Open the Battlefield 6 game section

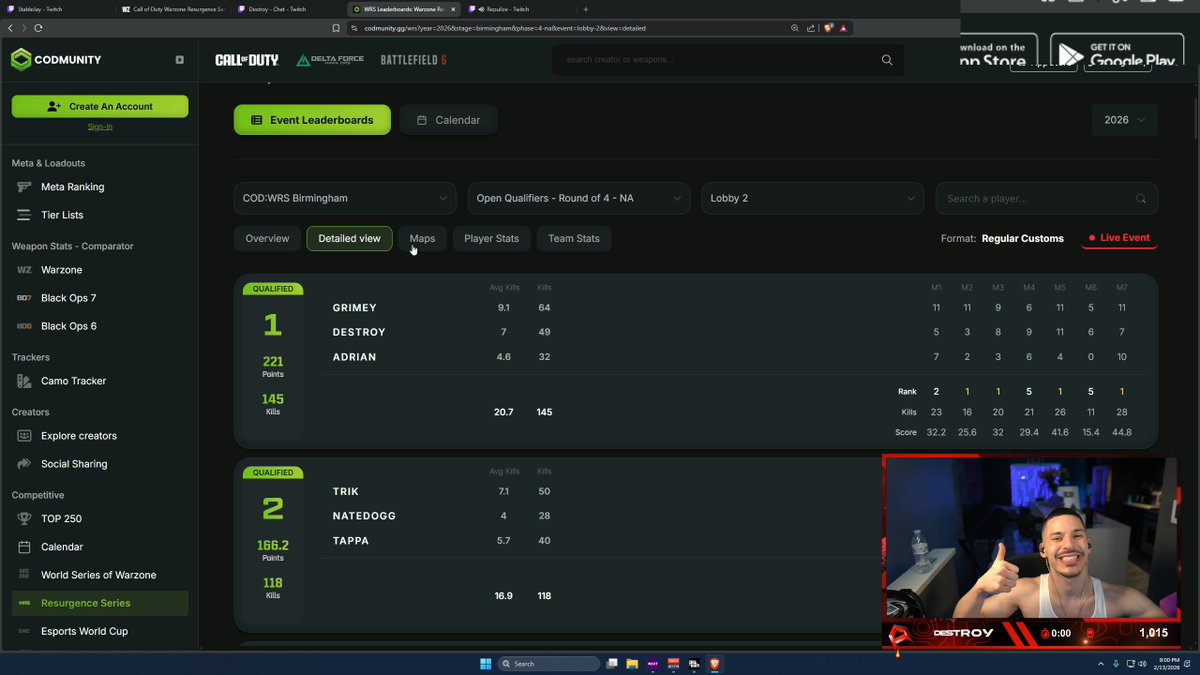click(413, 60)
